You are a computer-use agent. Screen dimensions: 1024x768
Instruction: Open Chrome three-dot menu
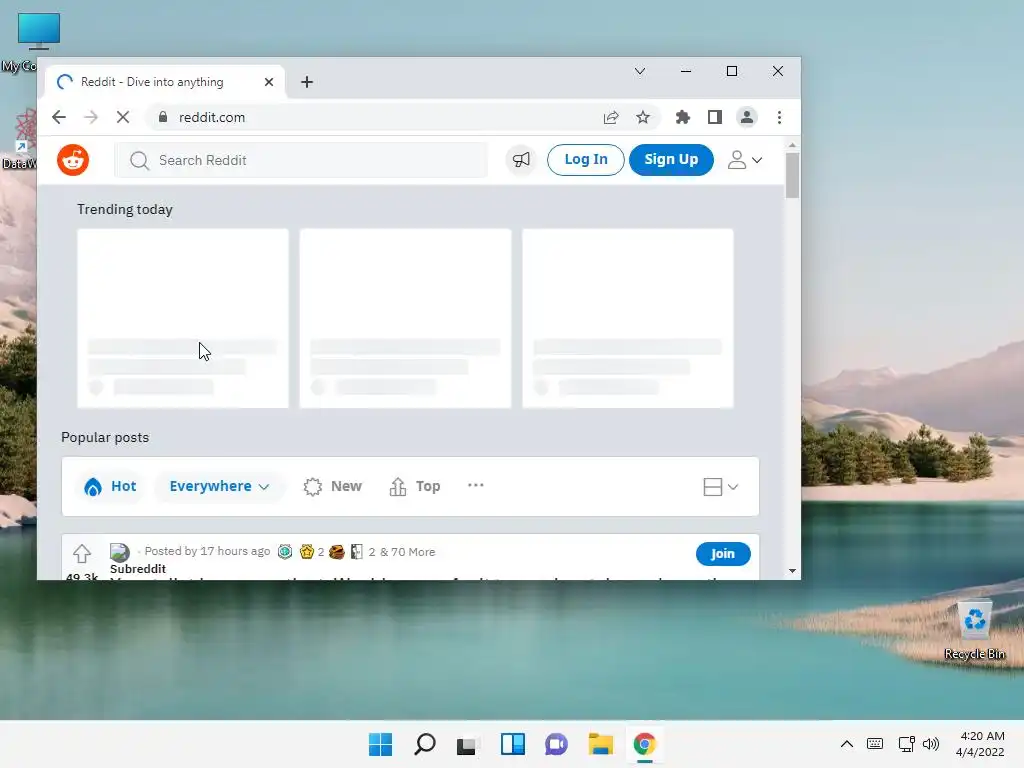click(779, 118)
